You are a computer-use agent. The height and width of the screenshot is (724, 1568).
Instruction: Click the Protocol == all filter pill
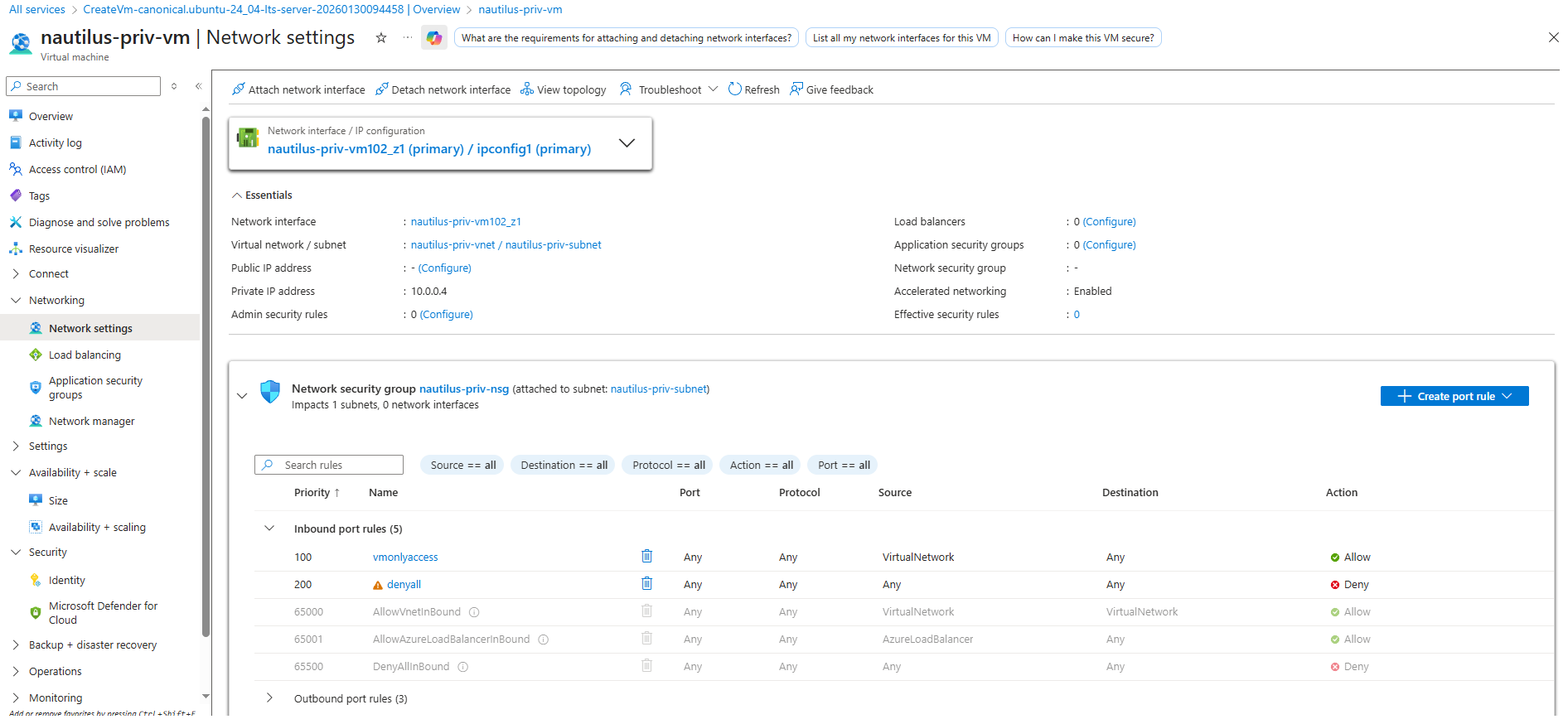[668, 465]
